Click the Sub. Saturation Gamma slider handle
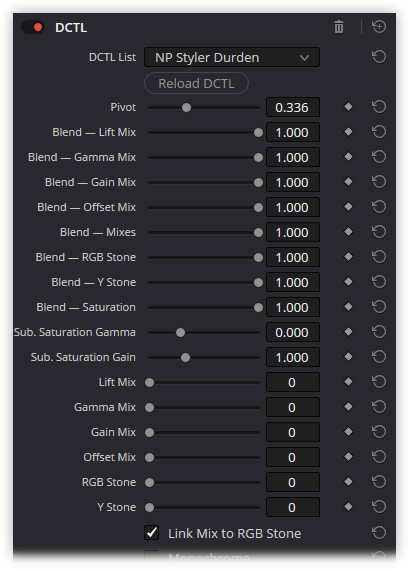The width and height of the screenshot is (409, 571). tap(180, 332)
